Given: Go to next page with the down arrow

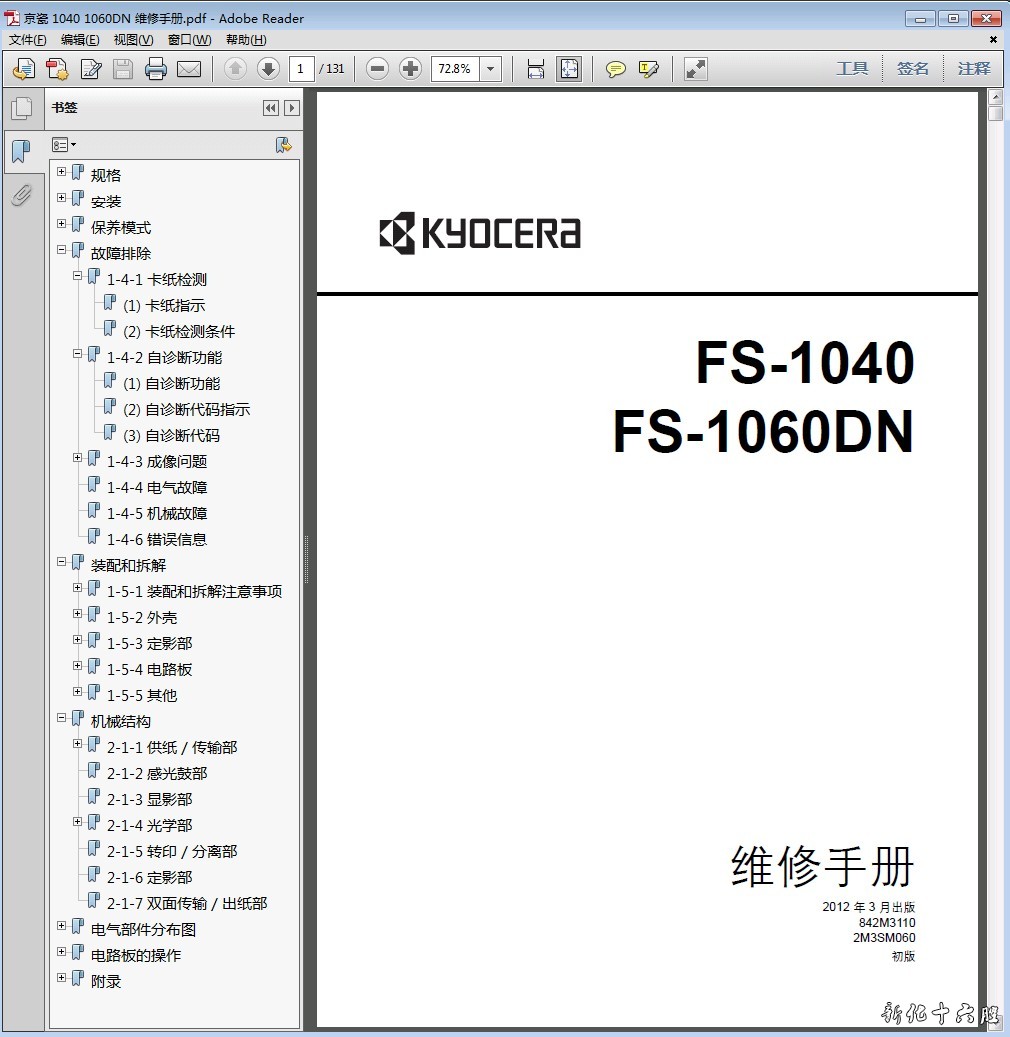Looking at the screenshot, I should point(267,69).
